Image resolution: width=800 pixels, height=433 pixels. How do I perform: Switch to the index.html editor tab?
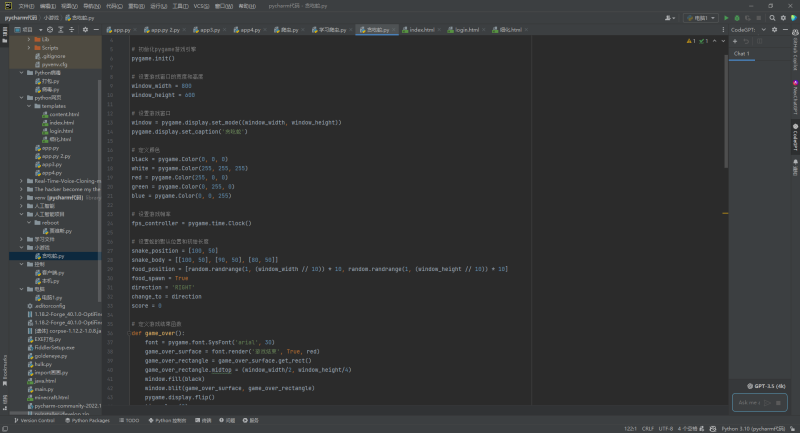tap(421, 30)
